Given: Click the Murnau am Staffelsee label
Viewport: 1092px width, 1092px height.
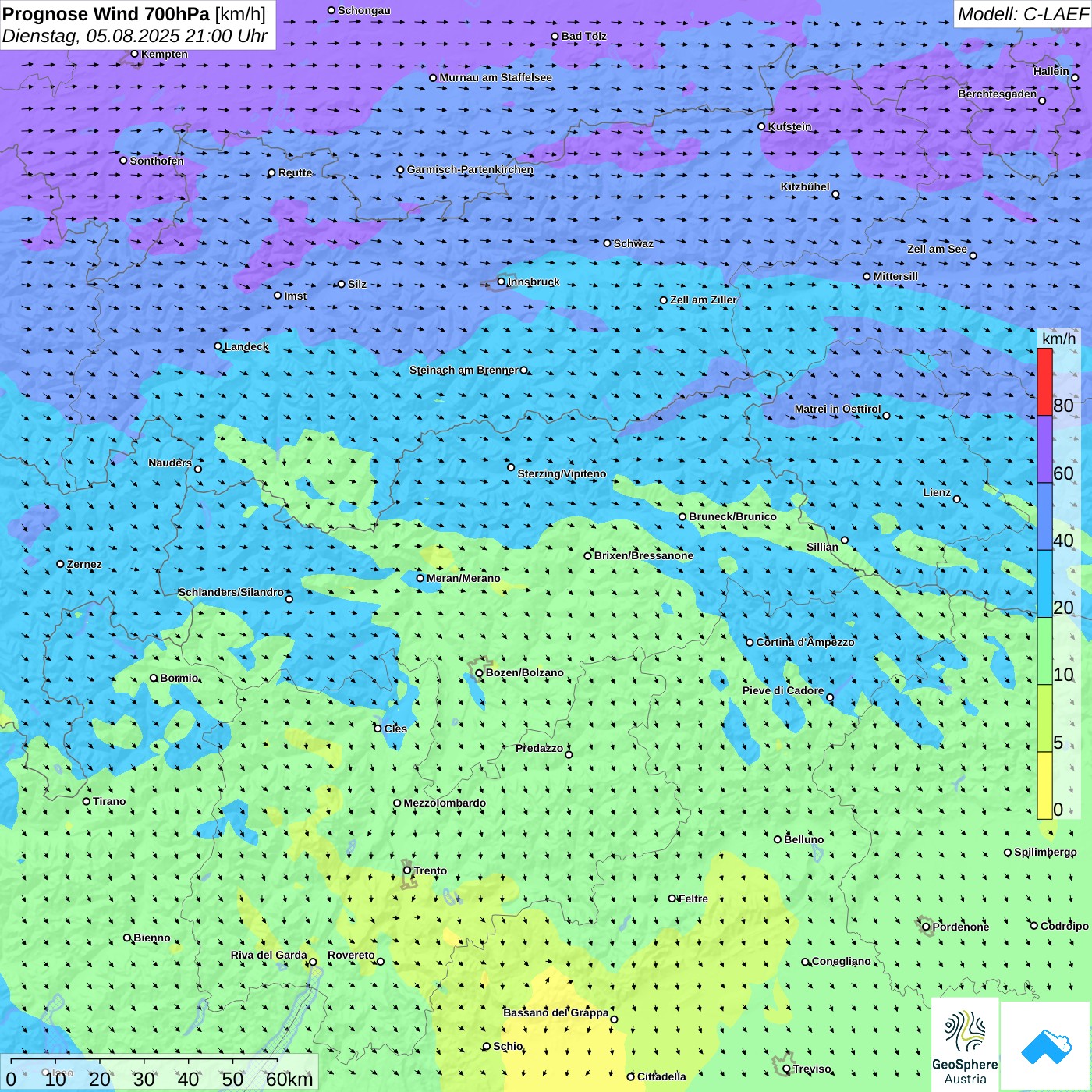Looking at the screenshot, I should pyautogui.click(x=495, y=77).
